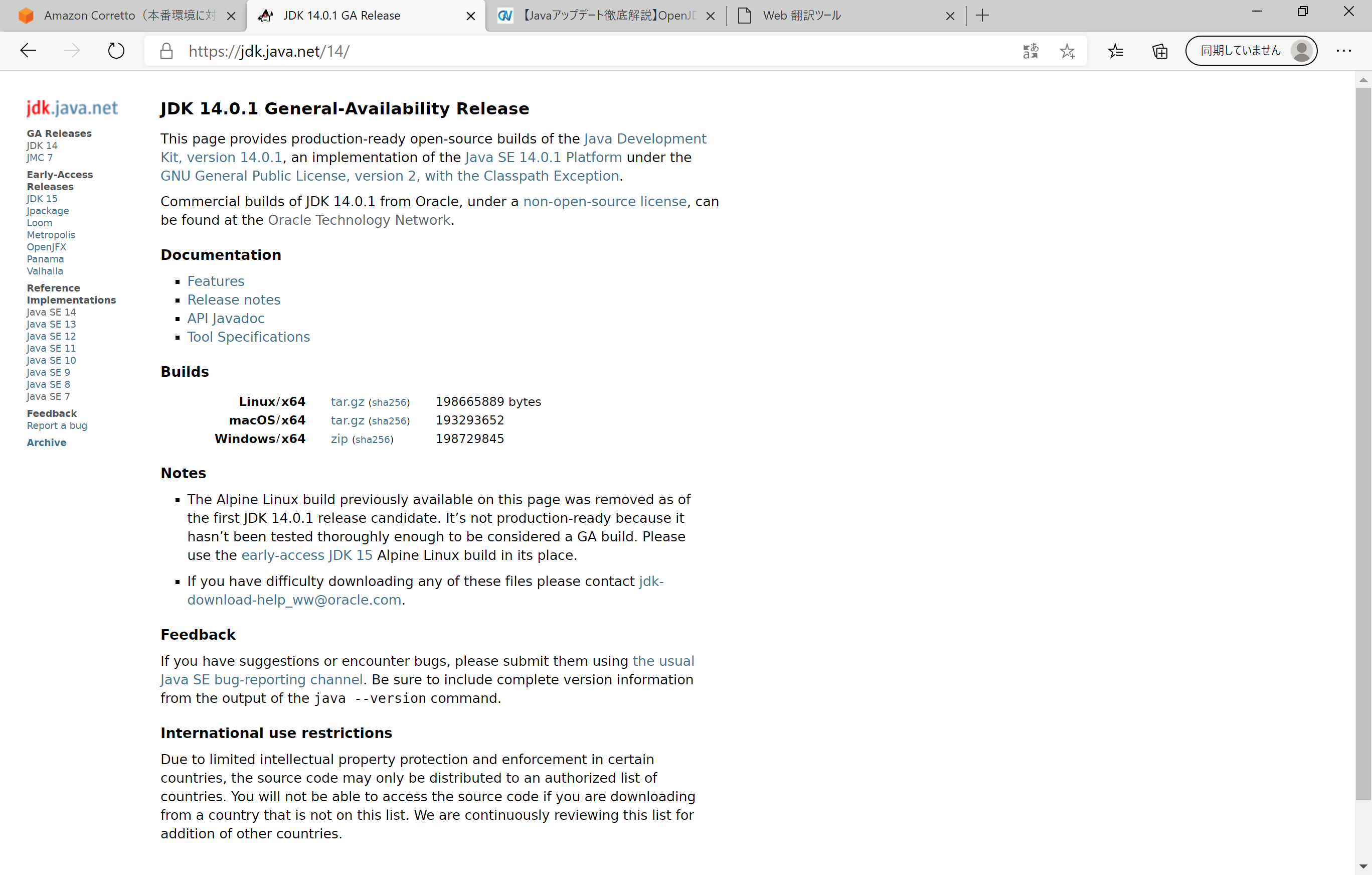Screen dimensions: 1372x875
Task: Click the site lock icon
Action: [x=166, y=51]
